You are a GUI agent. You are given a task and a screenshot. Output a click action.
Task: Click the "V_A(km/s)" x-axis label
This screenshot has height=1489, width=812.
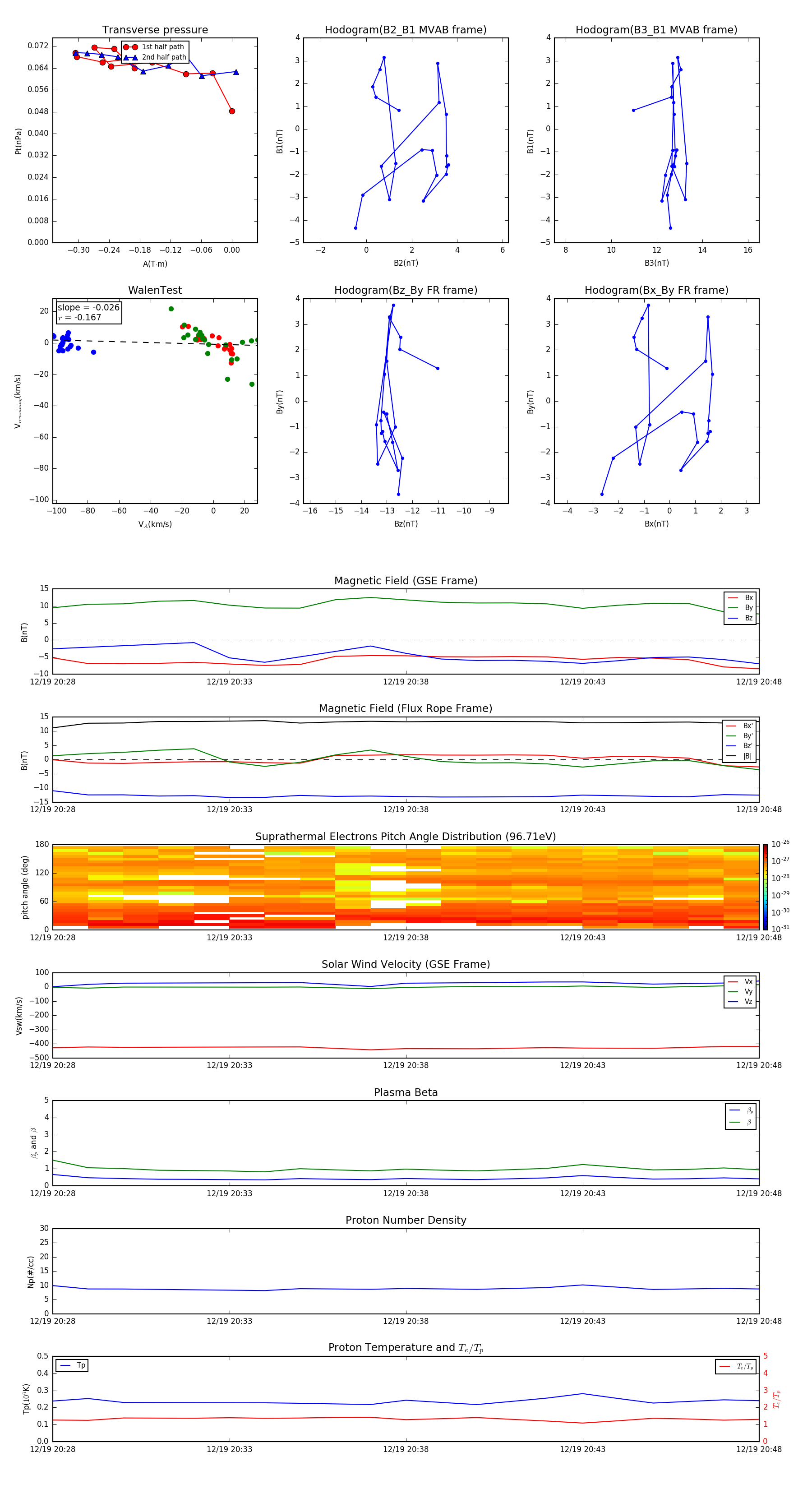[155, 524]
